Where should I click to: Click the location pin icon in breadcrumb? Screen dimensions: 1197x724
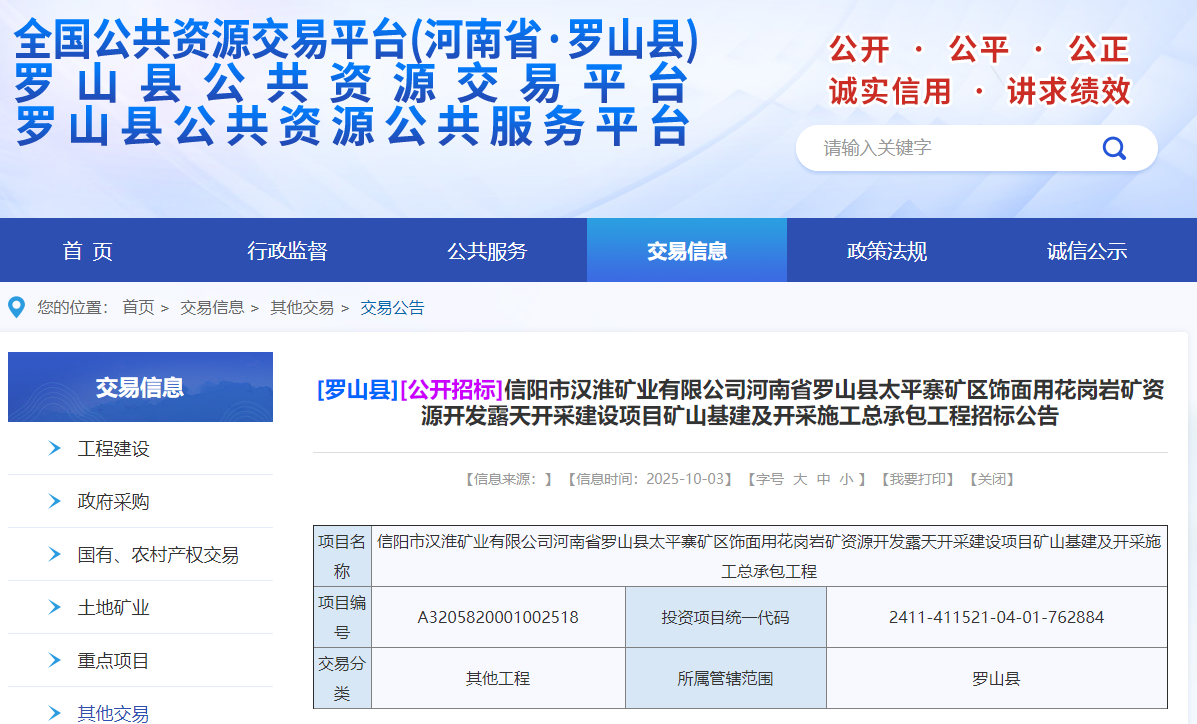[x=17, y=307]
